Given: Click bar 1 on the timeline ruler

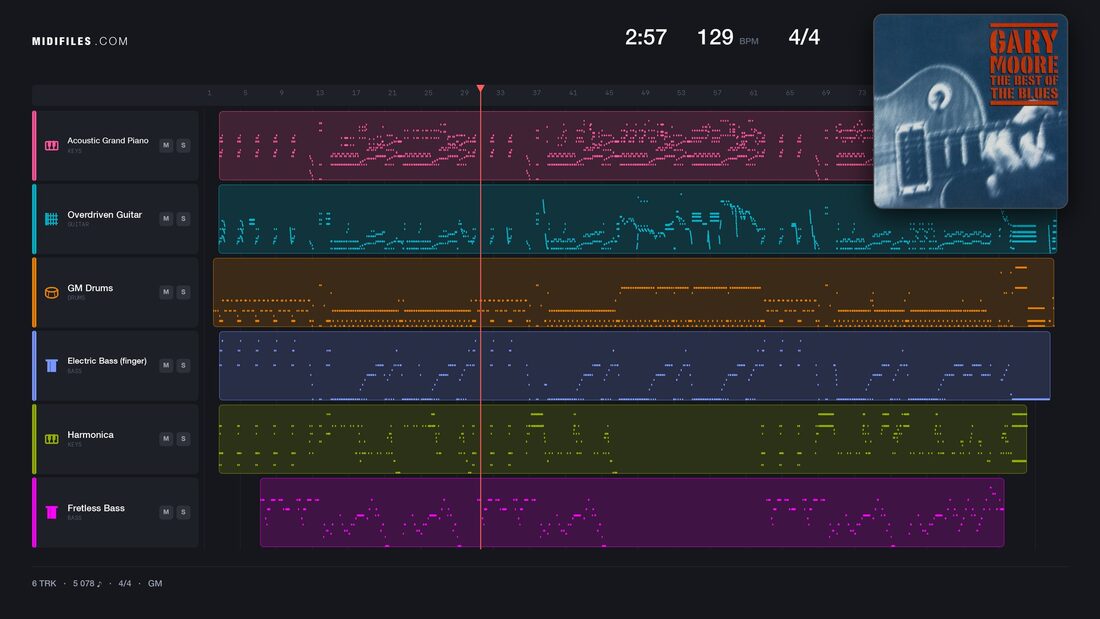Looking at the screenshot, I should click(x=209, y=93).
